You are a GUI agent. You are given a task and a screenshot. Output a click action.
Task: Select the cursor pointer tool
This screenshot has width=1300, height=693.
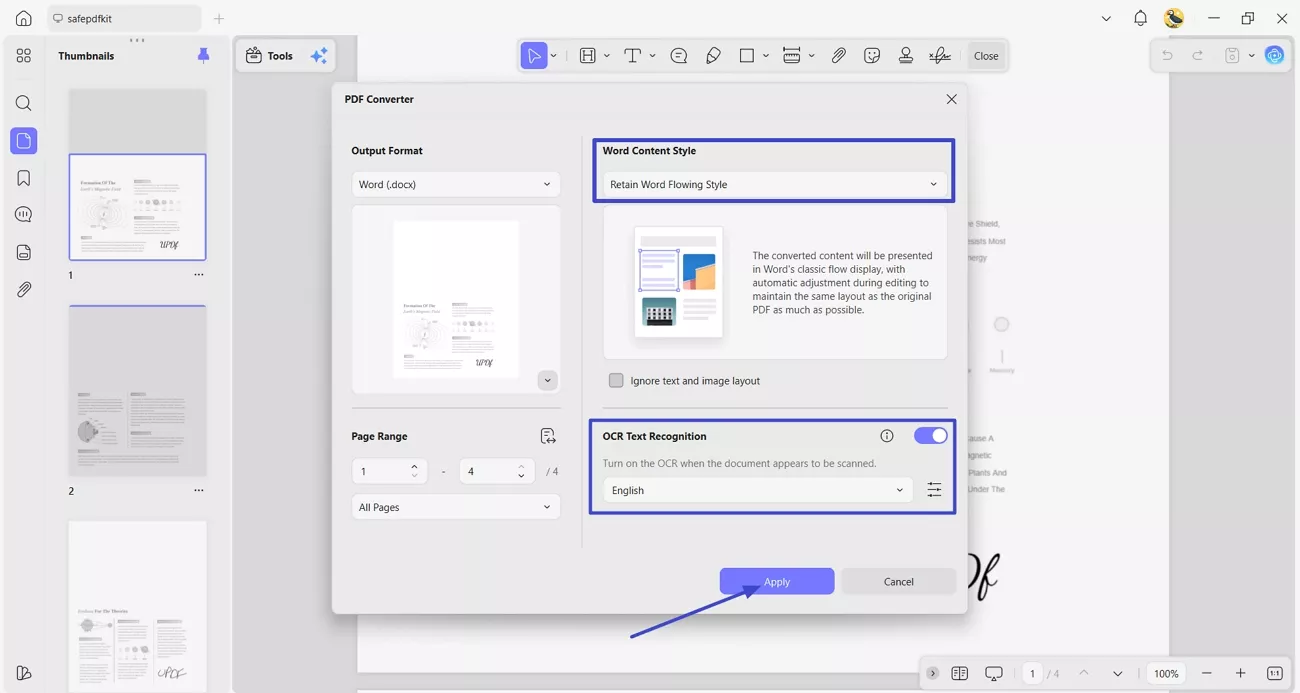535,56
